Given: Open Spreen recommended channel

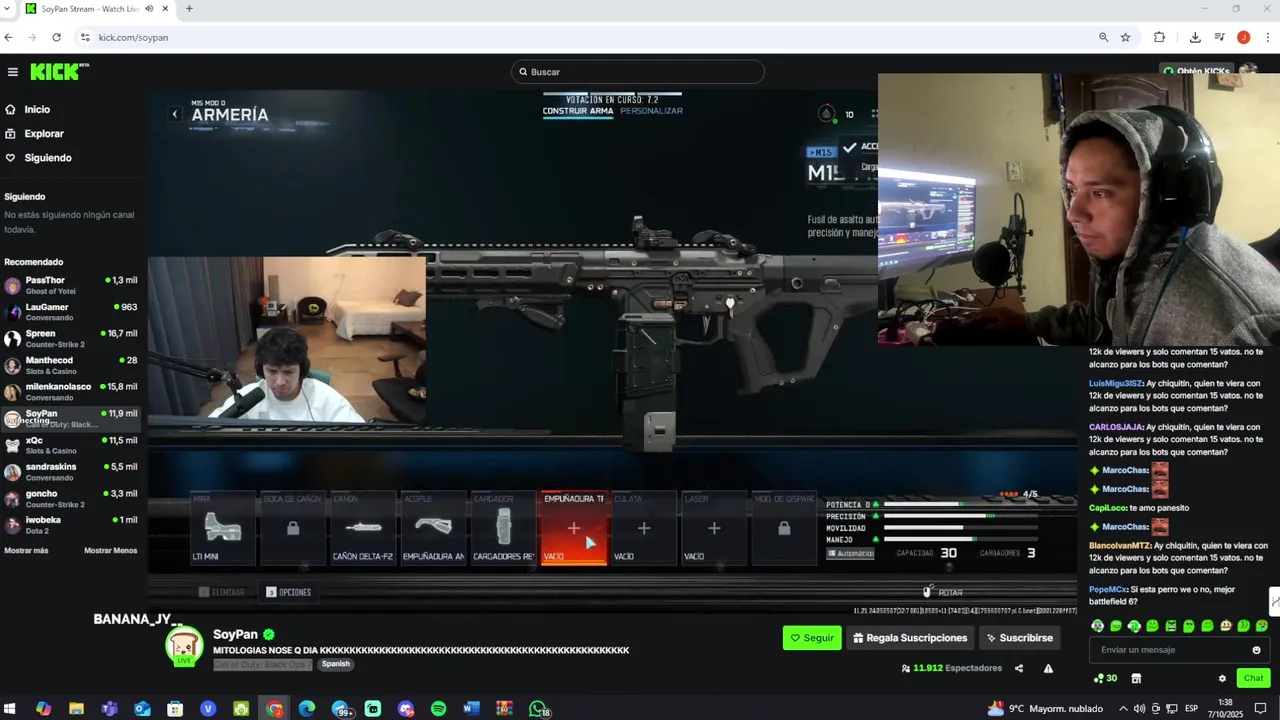Looking at the screenshot, I should click(x=70, y=339).
